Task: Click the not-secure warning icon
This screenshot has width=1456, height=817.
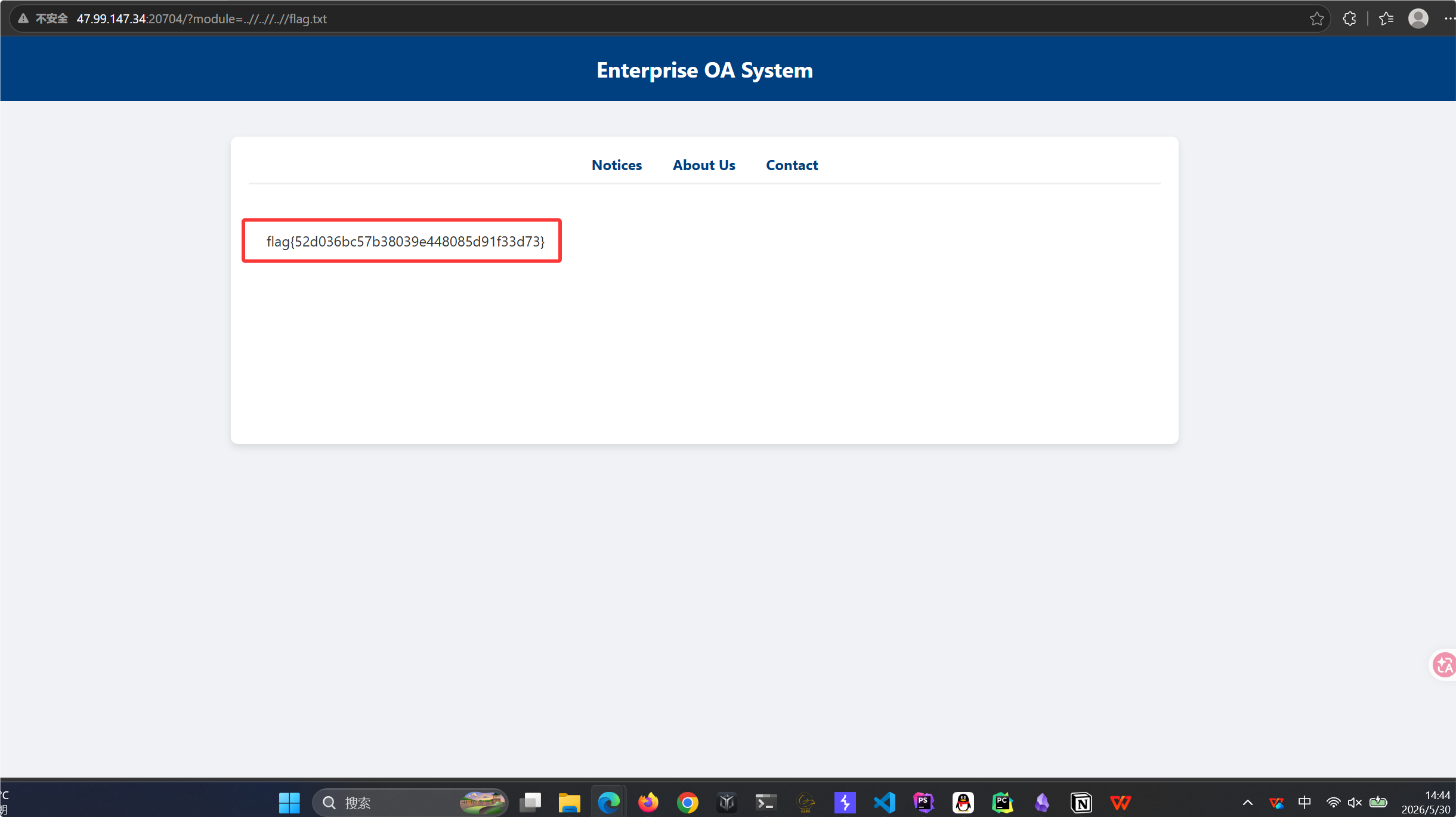Action: pyautogui.click(x=23, y=19)
